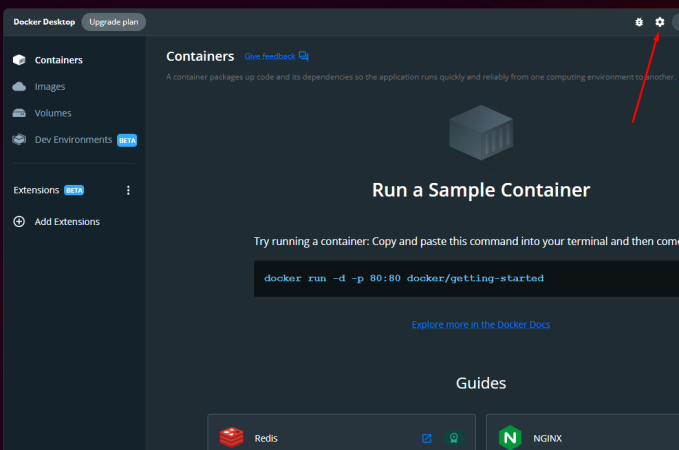Click the Volumes disk icon

pos(19,113)
